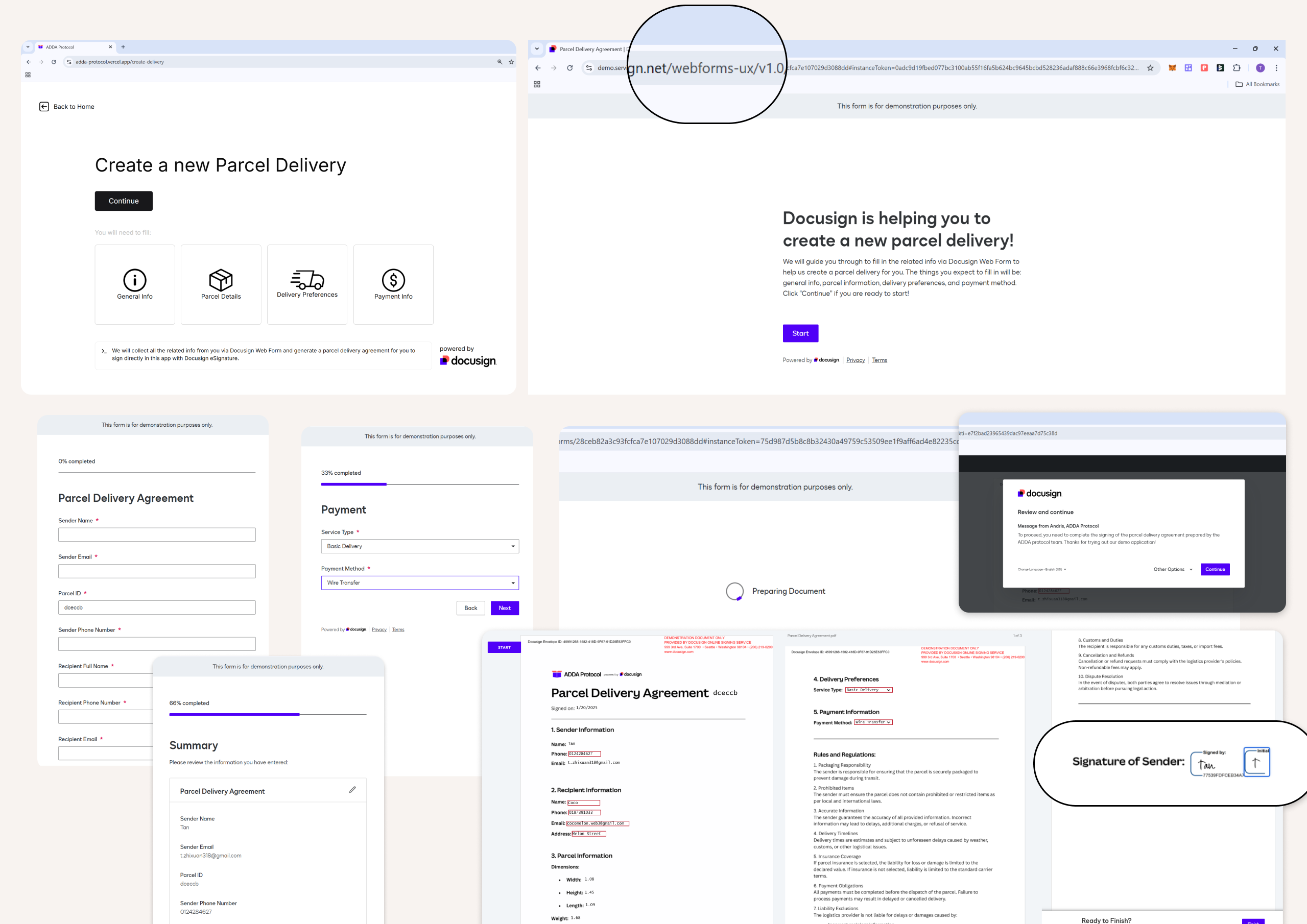Open the purple T profile avatar

pyautogui.click(x=1261, y=68)
